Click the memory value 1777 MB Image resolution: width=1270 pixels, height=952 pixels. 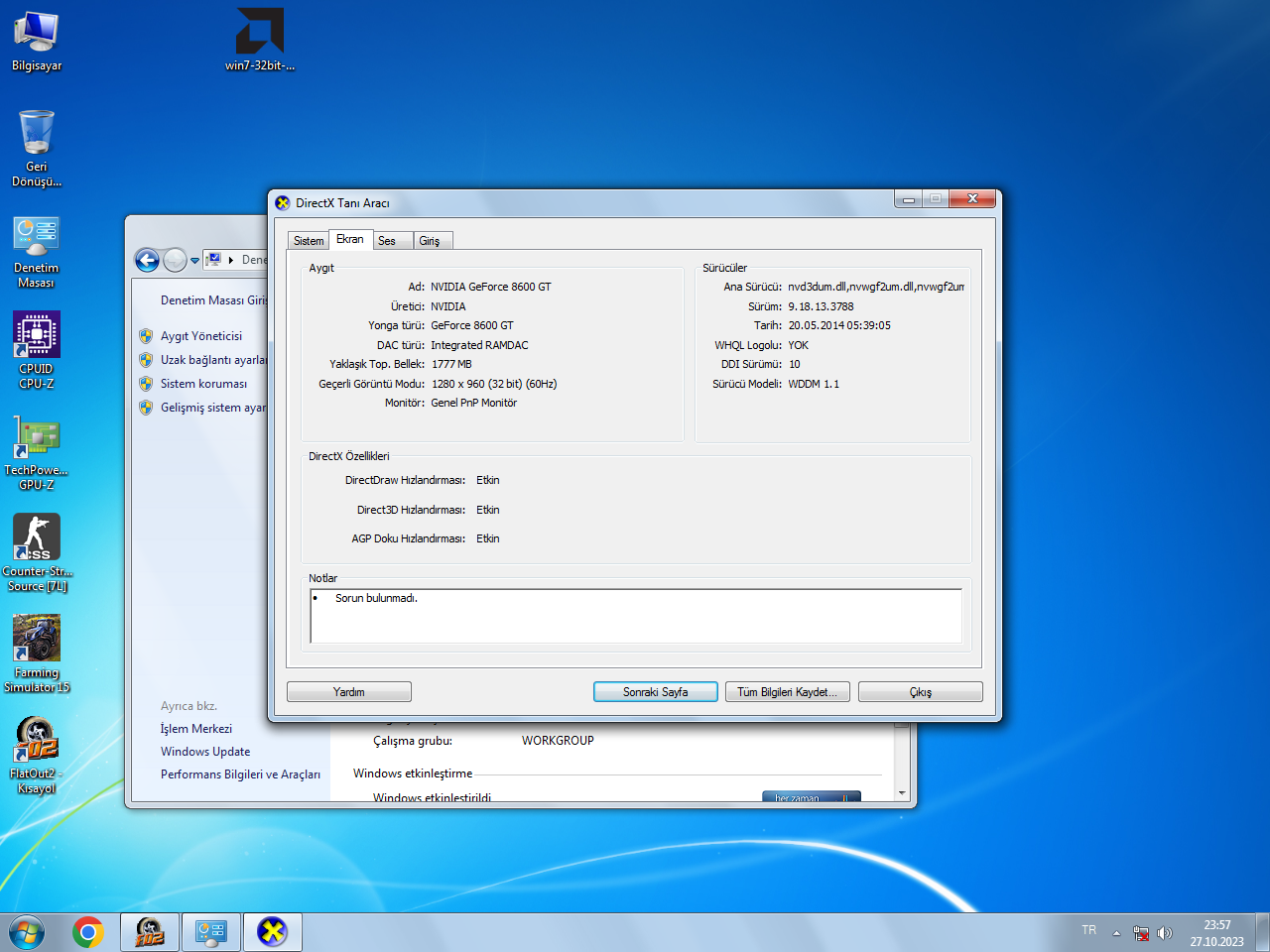pos(451,364)
